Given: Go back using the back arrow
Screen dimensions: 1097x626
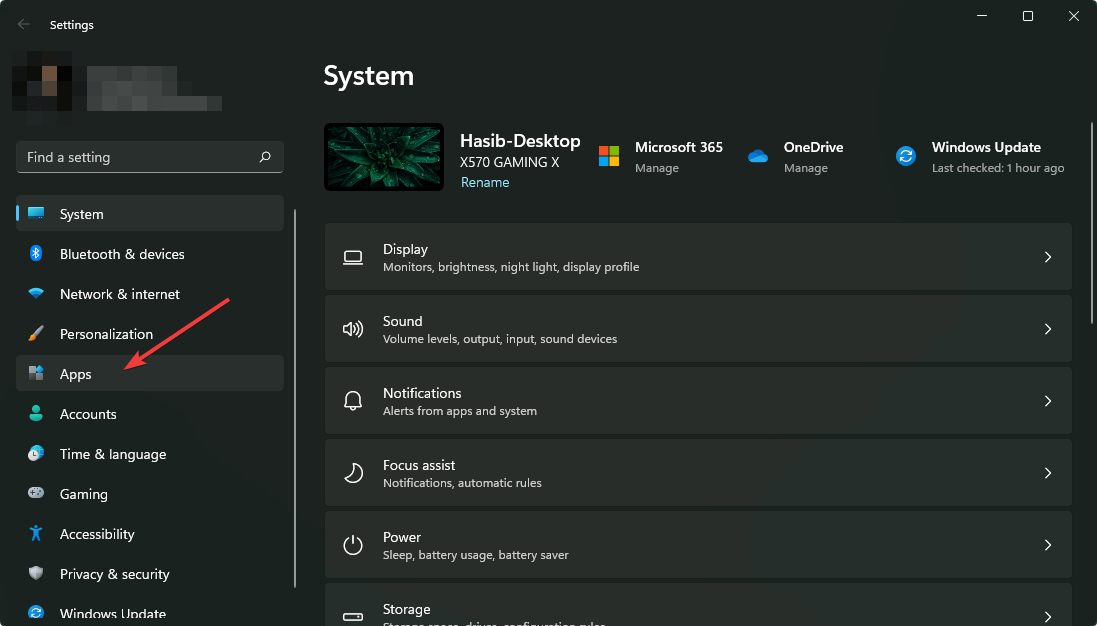Looking at the screenshot, I should pyautogui.click(x=24, y=24).
